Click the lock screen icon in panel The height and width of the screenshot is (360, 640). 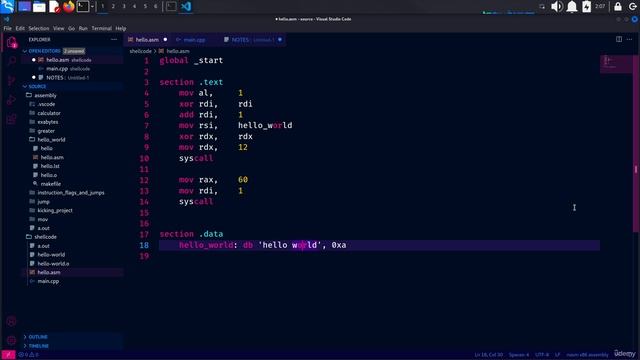(x=618, y=7)
